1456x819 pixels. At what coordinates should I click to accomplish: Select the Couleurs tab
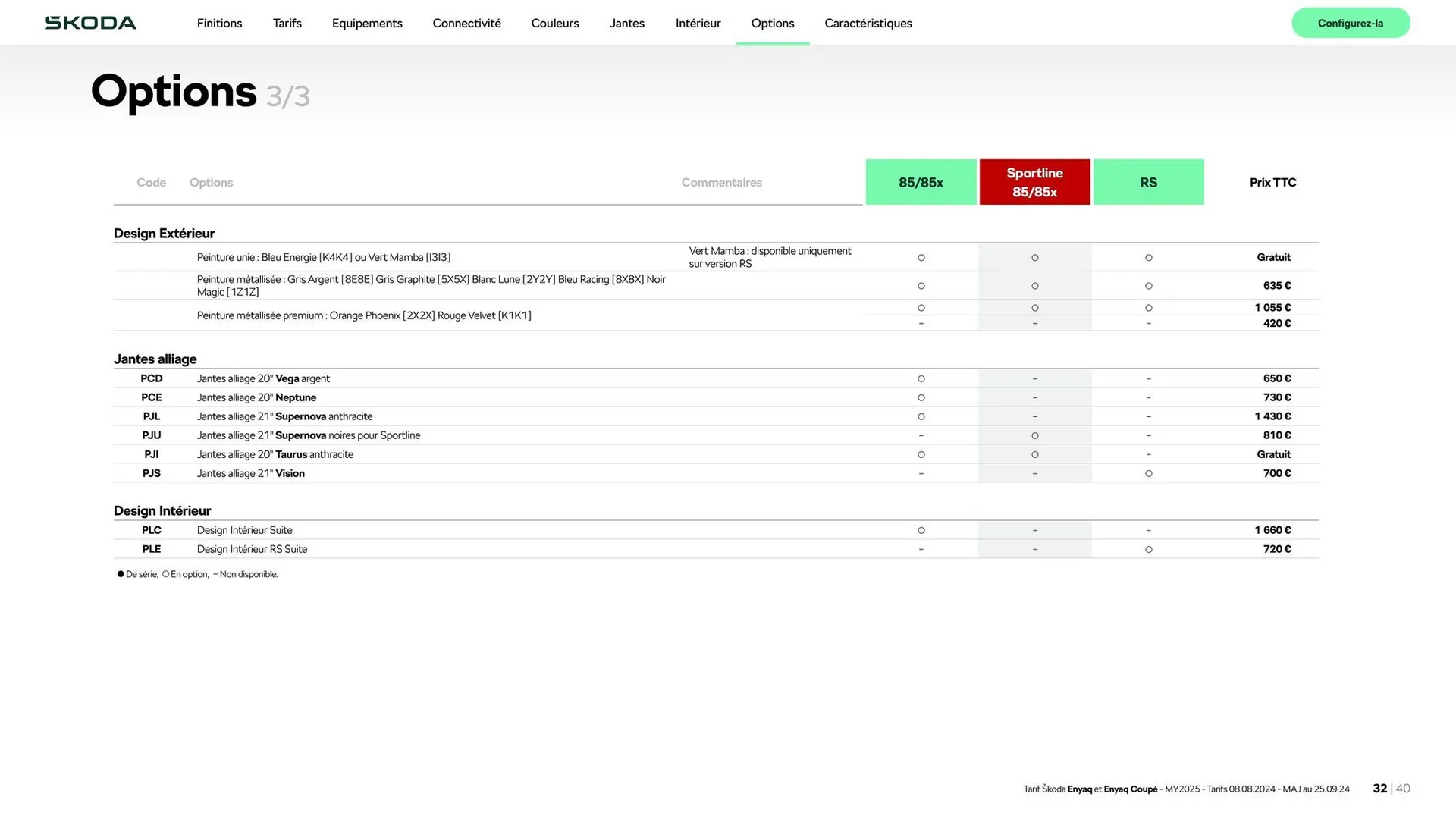pos(554,23)
